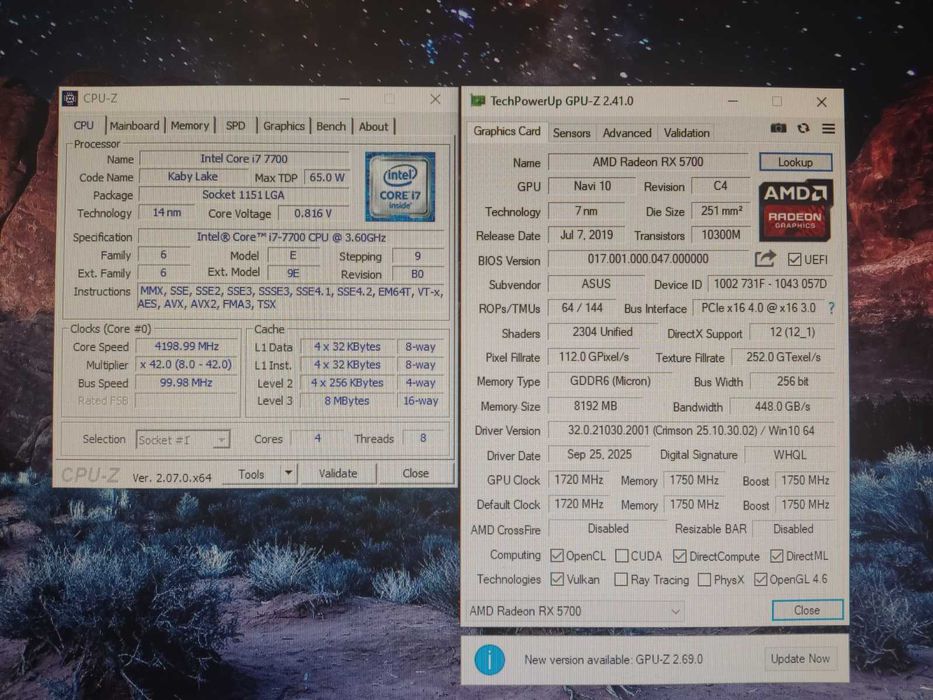Open the Tools dropdown arrow in CPU-Z
Image resolution: width=933 pixels, height=700 pixels.
288,473
